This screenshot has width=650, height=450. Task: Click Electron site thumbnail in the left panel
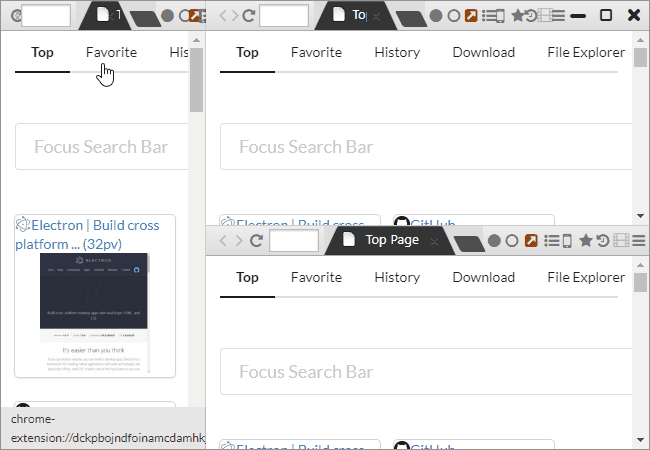click(x=94, y=313)
